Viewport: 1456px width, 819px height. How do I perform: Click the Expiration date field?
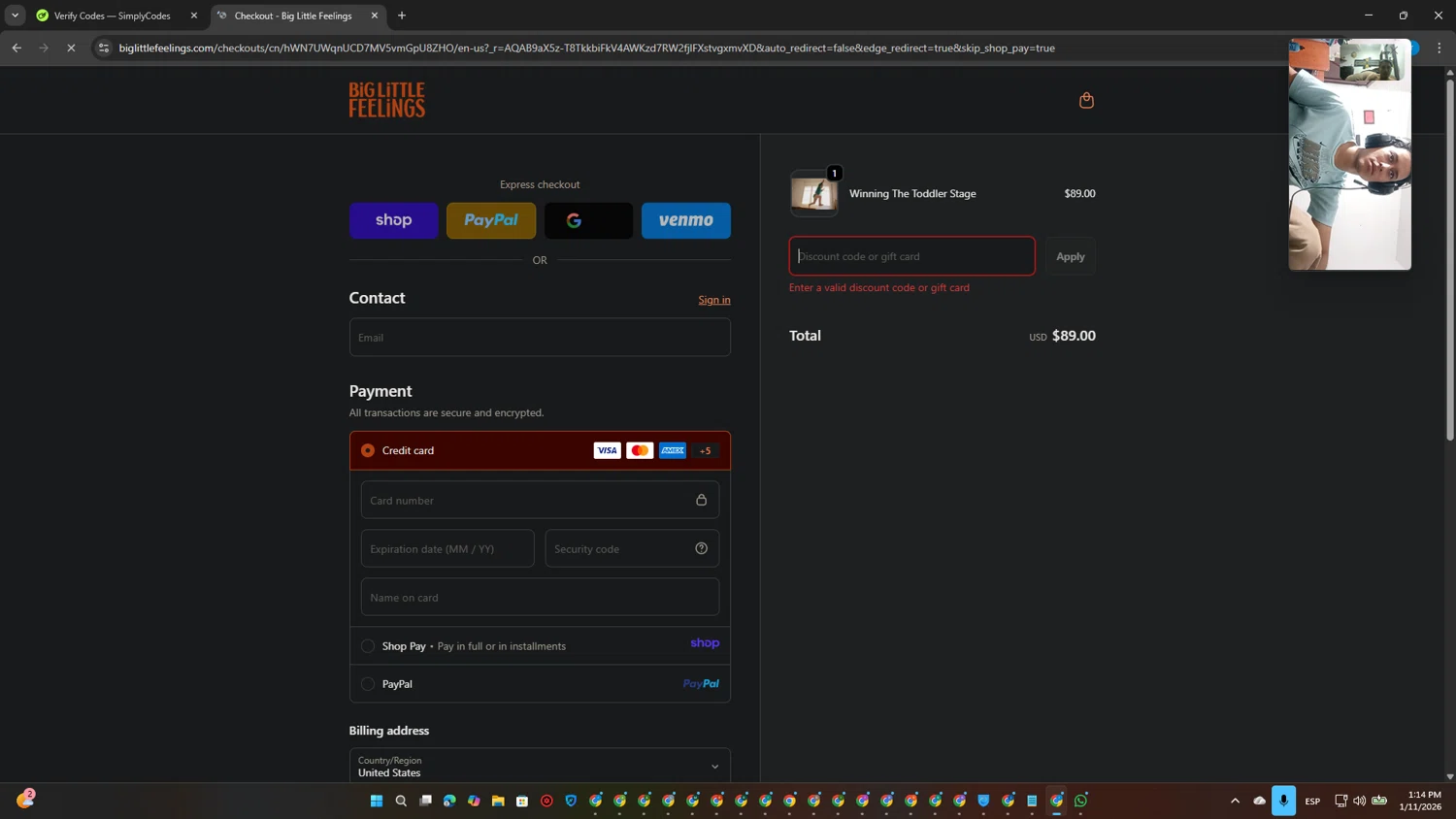(x=447, y=548)
